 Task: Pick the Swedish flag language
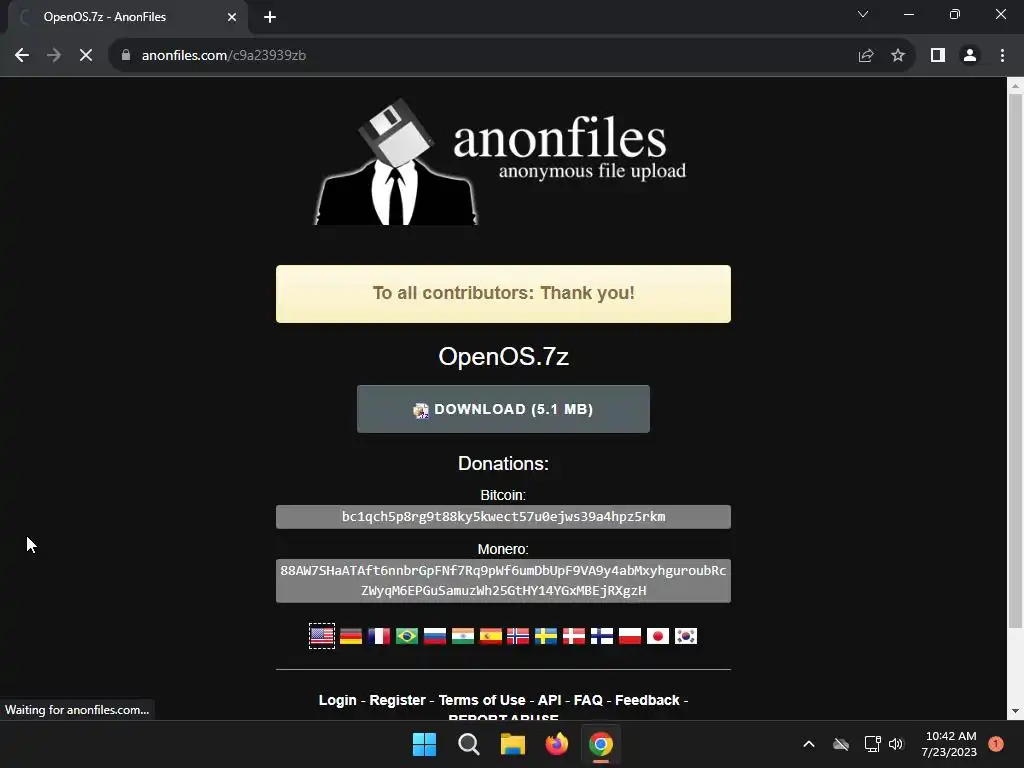tap(546, 636)
